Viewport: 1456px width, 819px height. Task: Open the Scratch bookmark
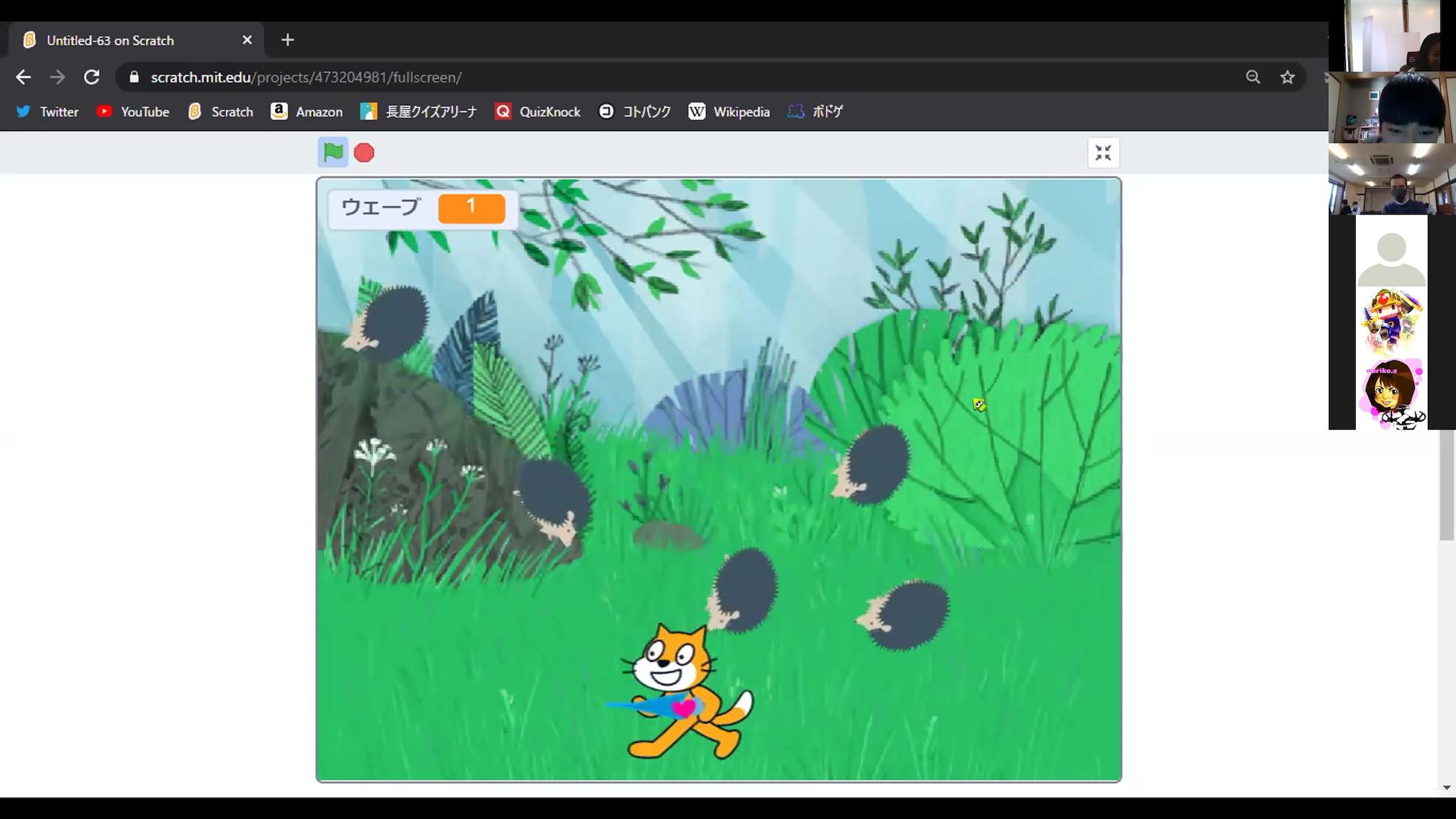click(220, 112)
